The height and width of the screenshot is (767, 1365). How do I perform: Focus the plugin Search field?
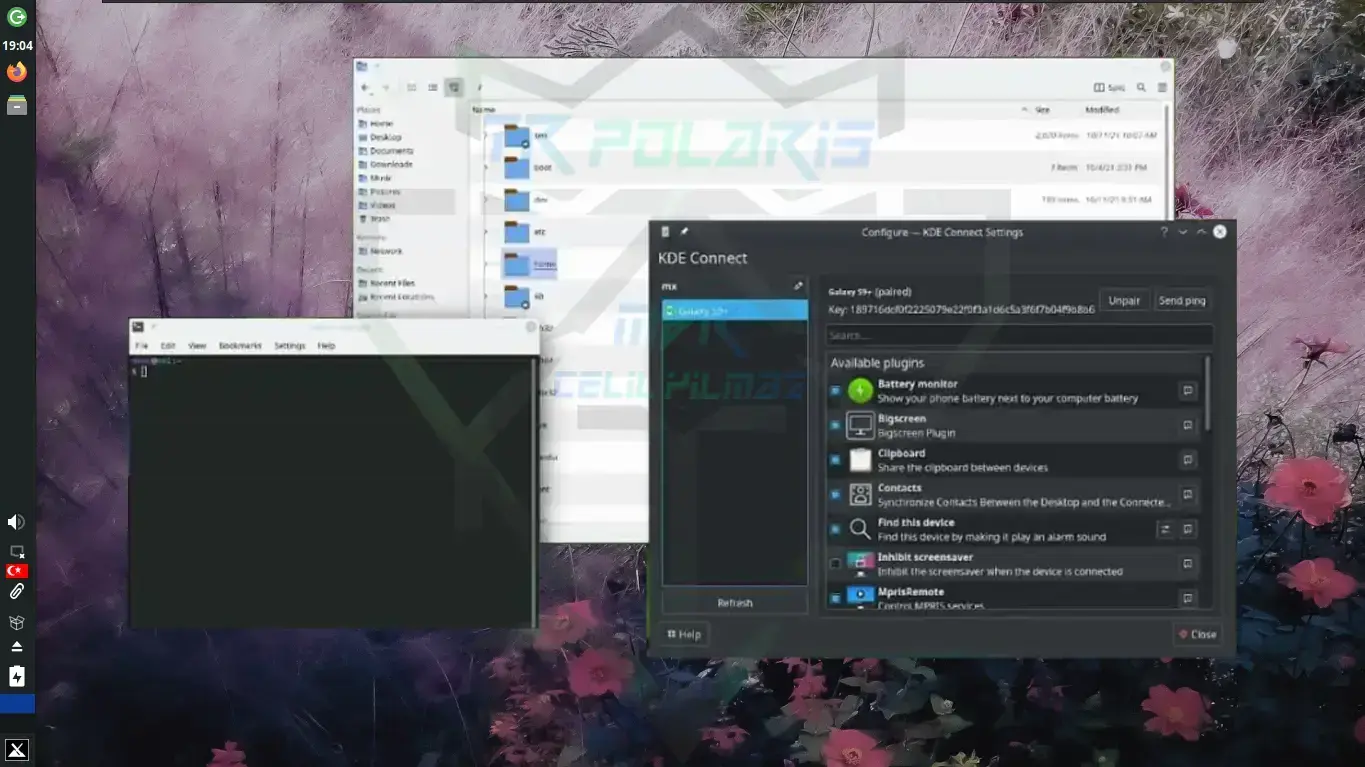(1020, 335)
